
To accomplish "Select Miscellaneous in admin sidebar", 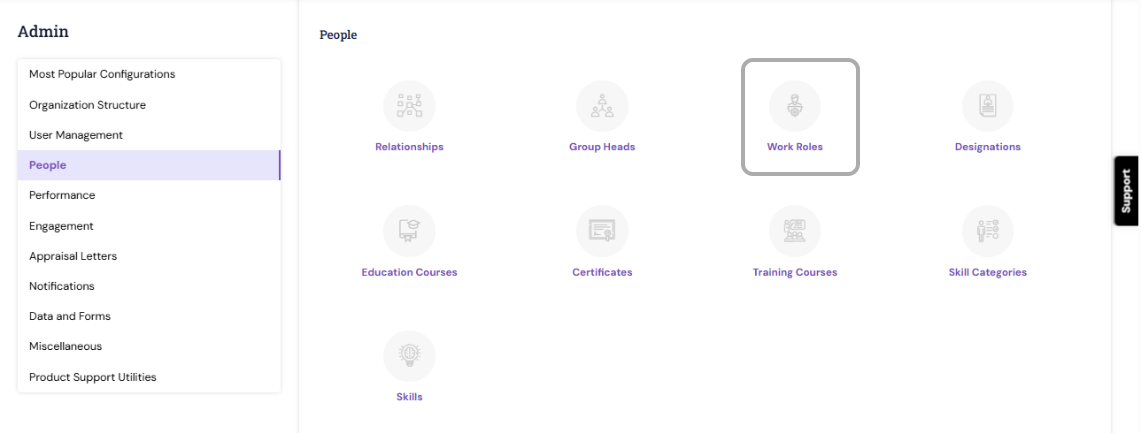I will coord(148,346).
